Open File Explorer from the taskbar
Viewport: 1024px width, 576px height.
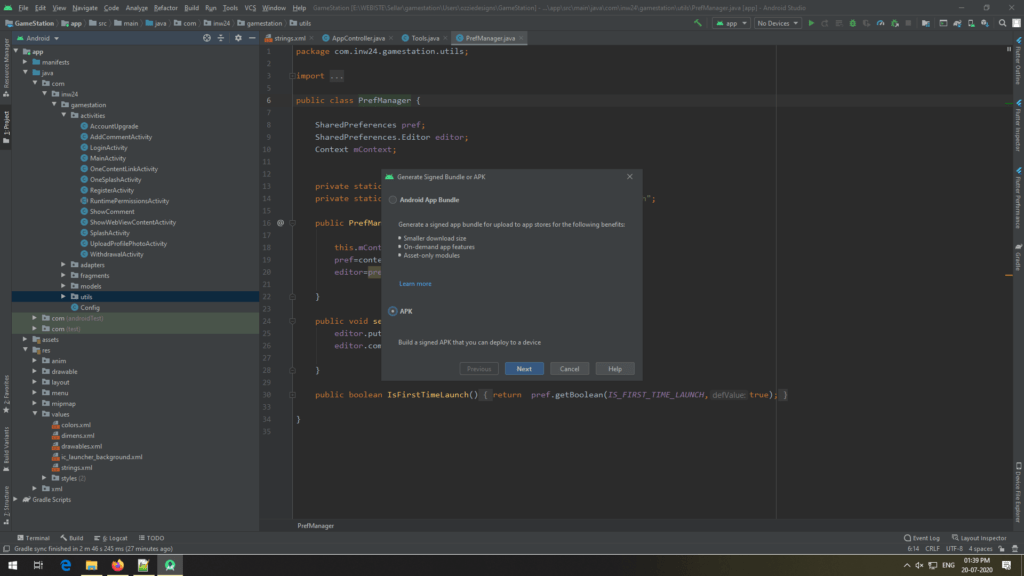(x=91, y=566)
